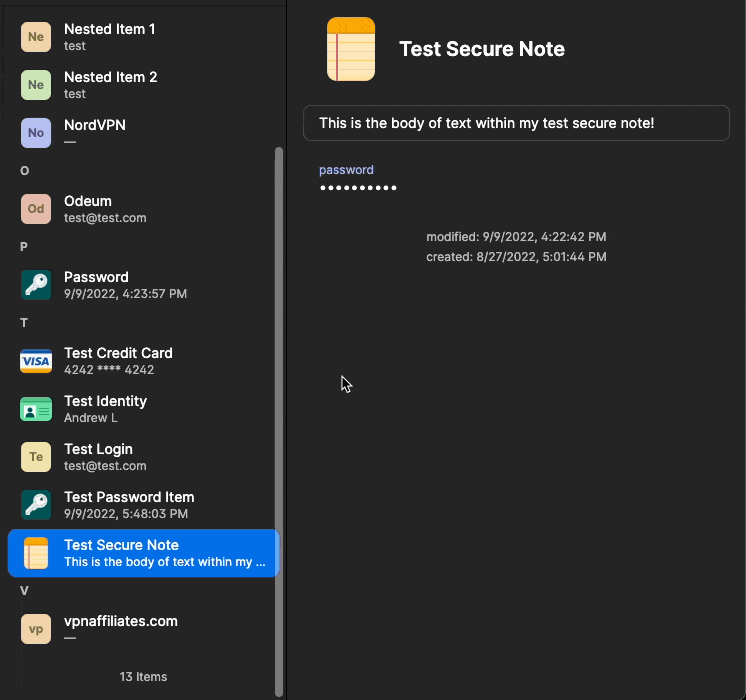Click the Test Secure Note title heading
Screen dimensions: 746x700
(x=482, y=49)
